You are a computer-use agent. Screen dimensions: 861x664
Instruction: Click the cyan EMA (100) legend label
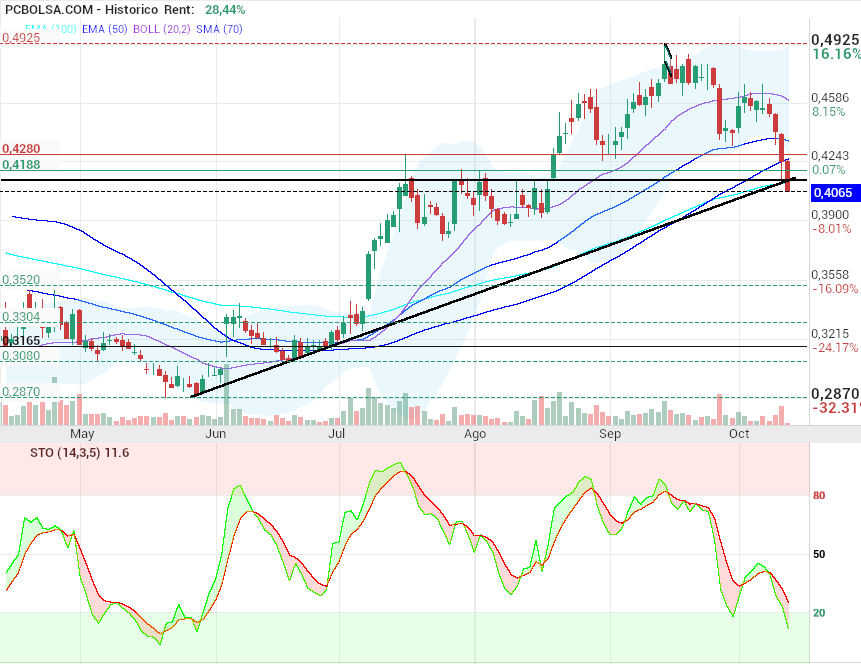tap(50, 29)
